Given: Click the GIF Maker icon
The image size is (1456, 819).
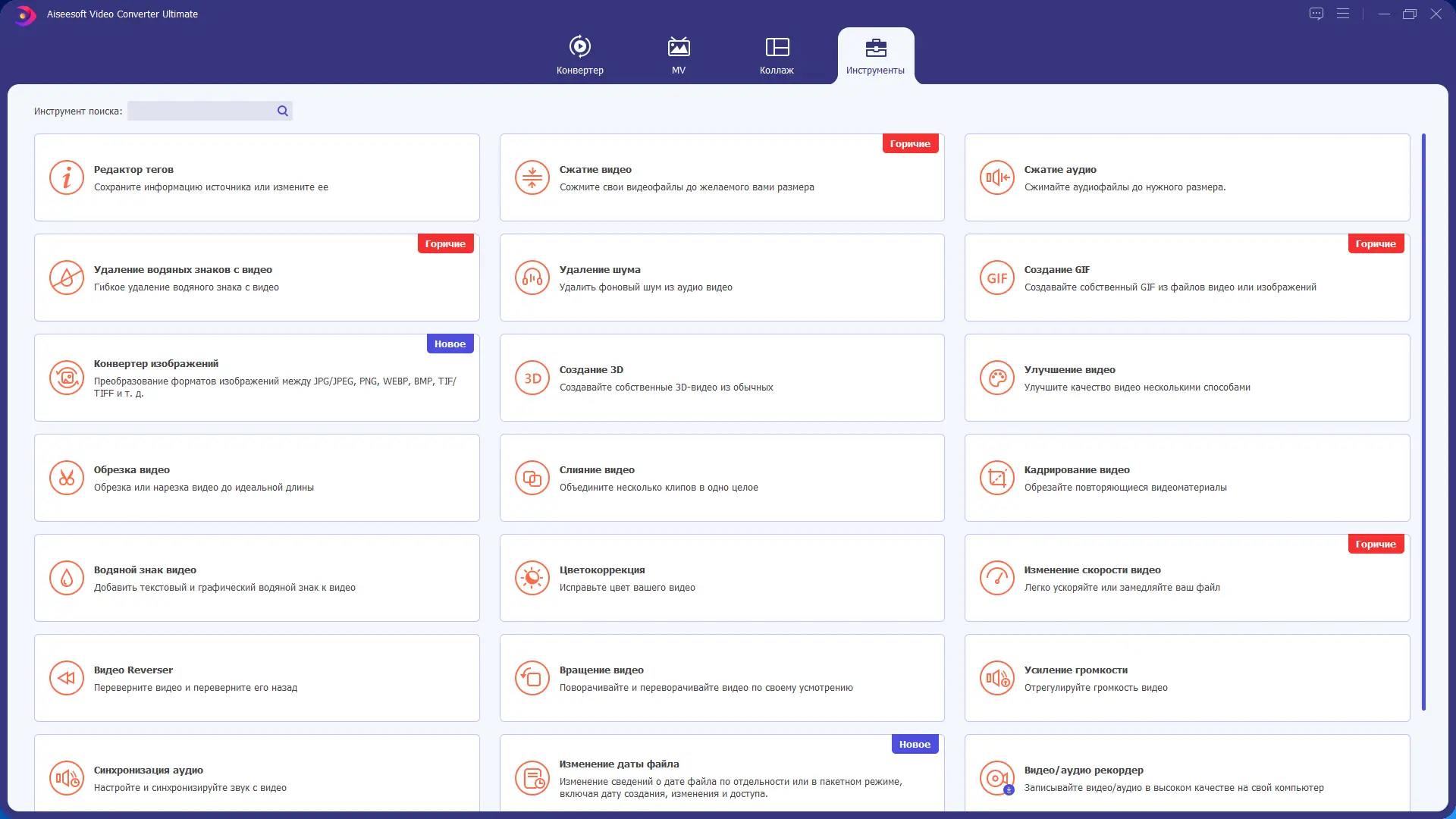Looking at the screenshot, I should click(x=996, y=278).
